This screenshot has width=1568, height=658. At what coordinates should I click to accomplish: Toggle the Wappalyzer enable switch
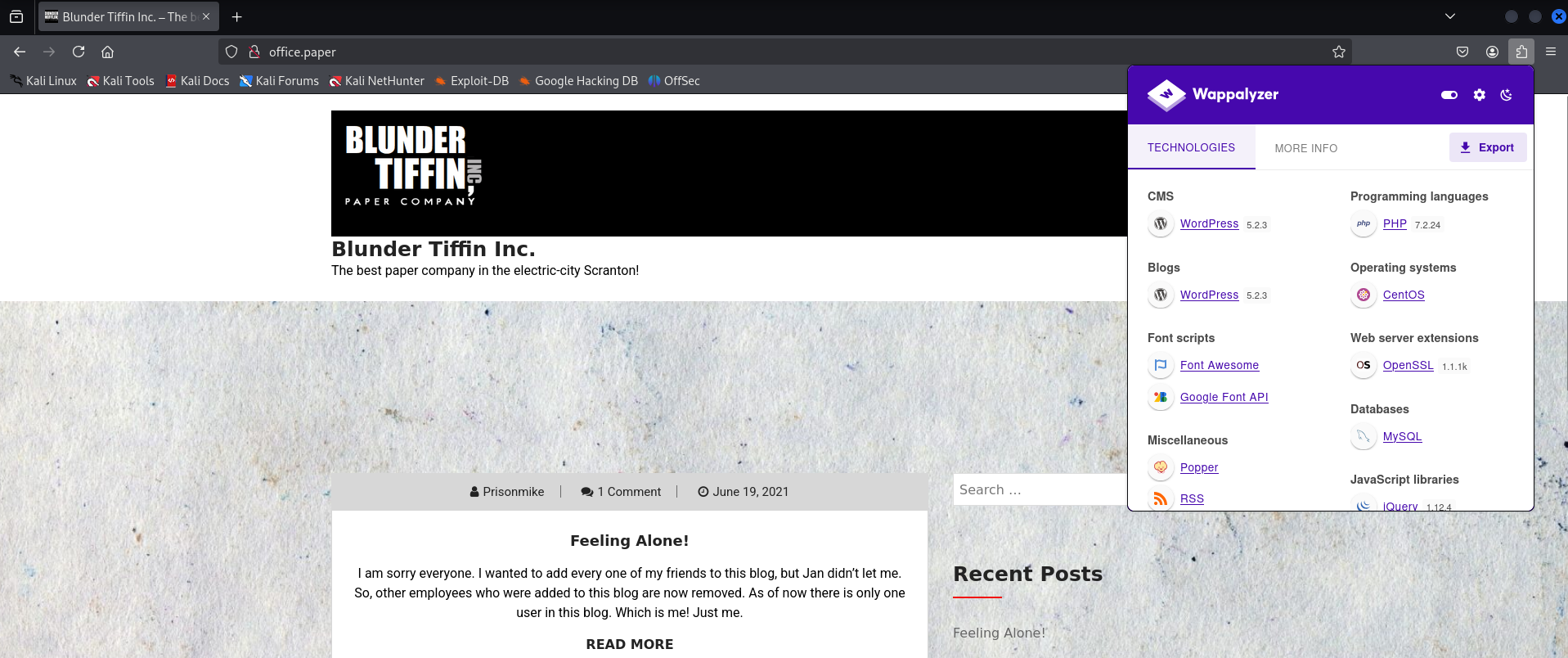[1449, 95]
